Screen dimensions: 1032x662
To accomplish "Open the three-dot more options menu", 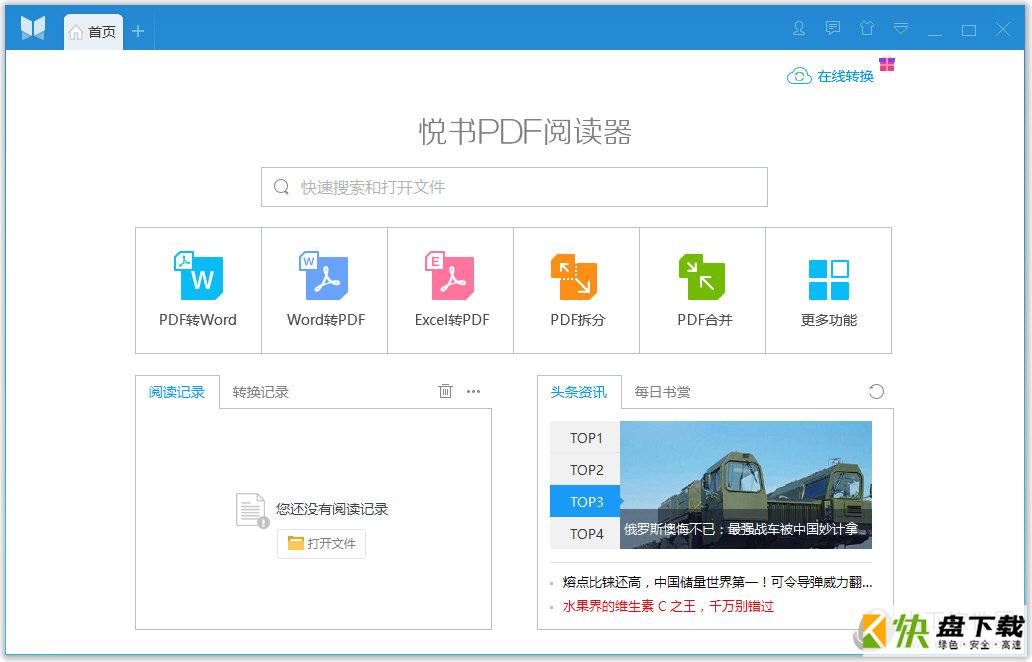I will [473, 392].
